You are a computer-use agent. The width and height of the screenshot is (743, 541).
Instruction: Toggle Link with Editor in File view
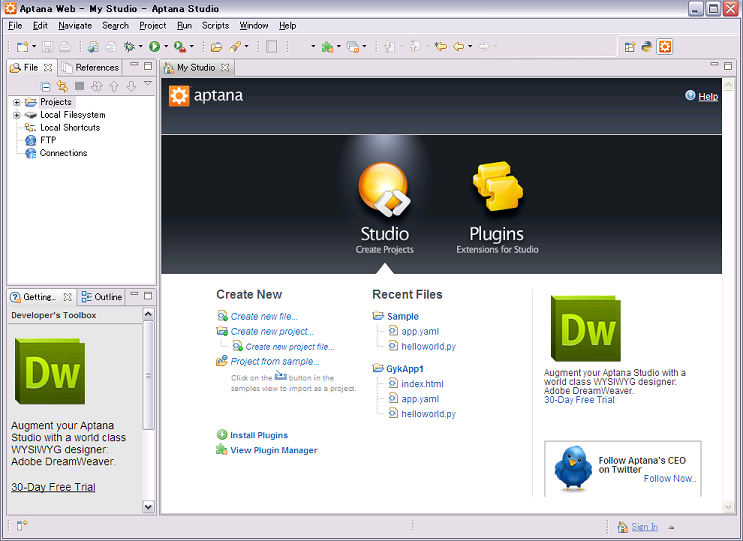point(62,86)
